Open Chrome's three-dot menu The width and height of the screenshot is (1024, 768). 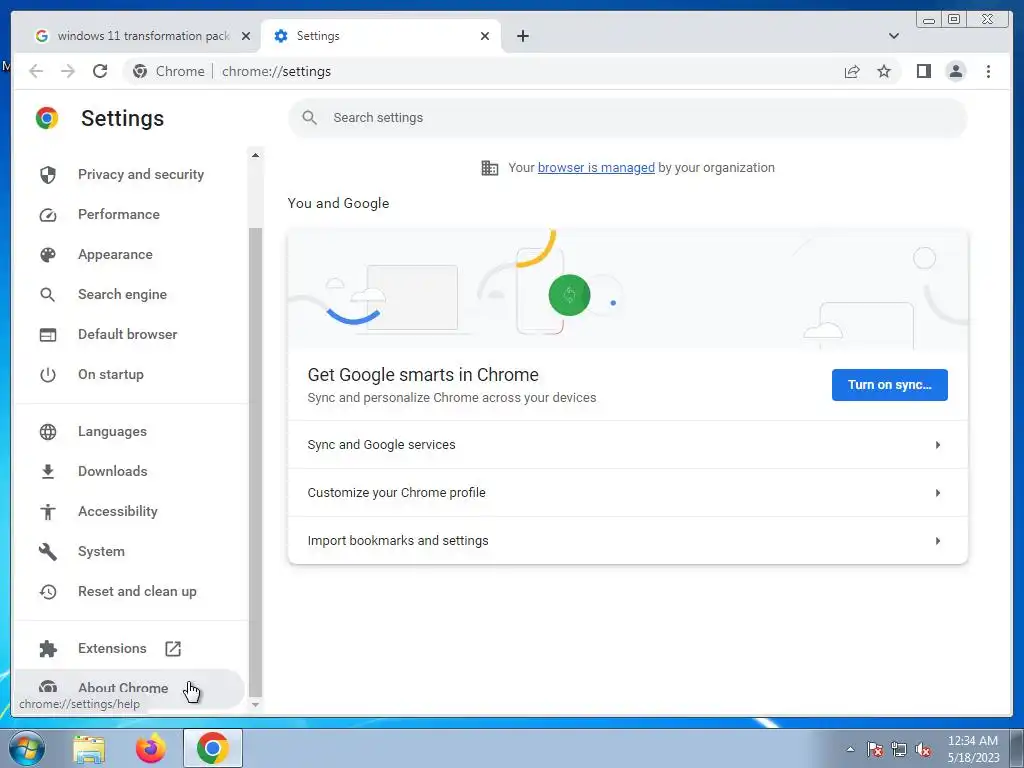pyautogui.click(x=988, y=71)
